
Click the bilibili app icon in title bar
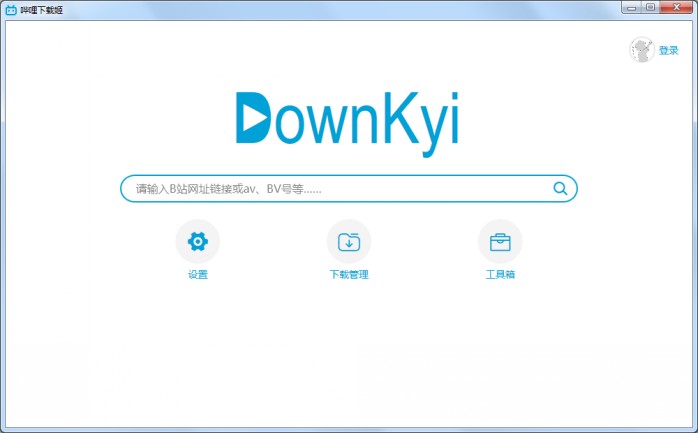click(x=11, y=10)
